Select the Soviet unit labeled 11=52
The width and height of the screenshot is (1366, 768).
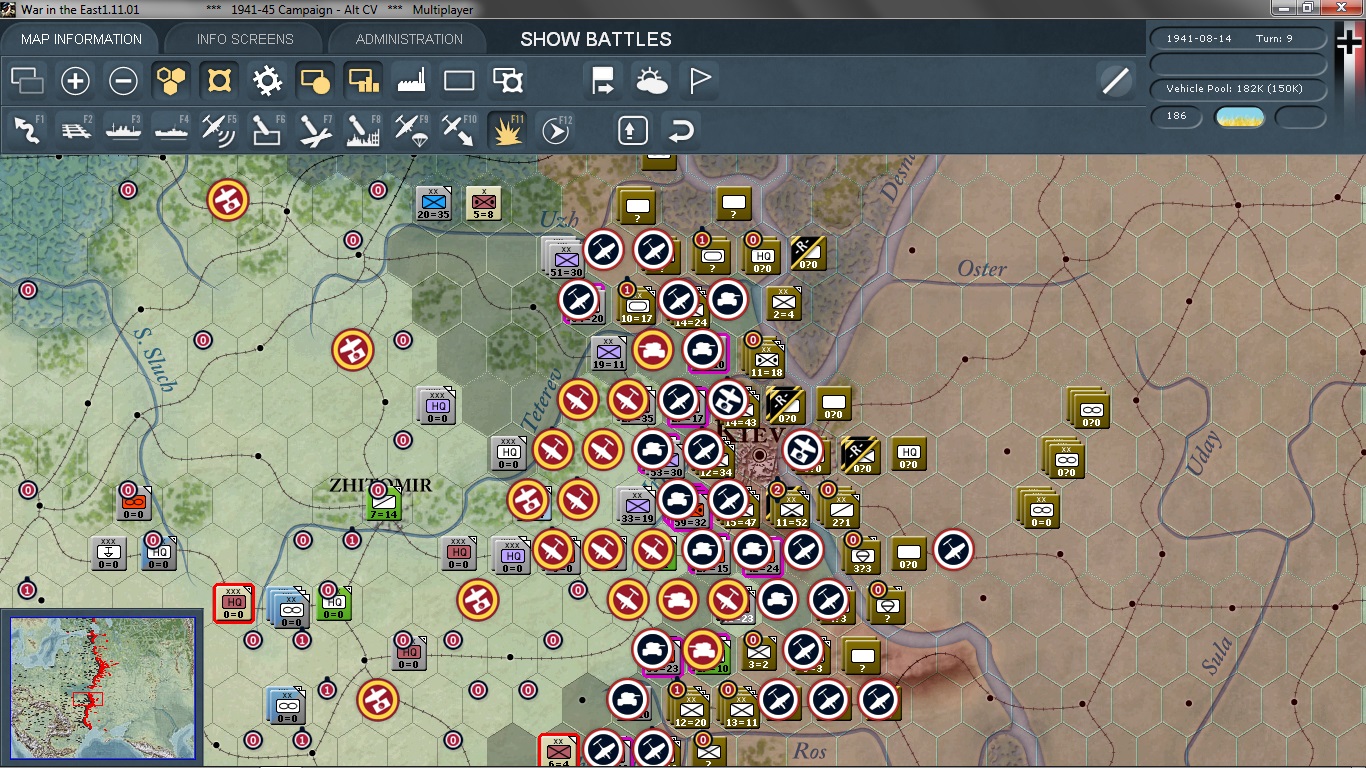click(791, 510)
